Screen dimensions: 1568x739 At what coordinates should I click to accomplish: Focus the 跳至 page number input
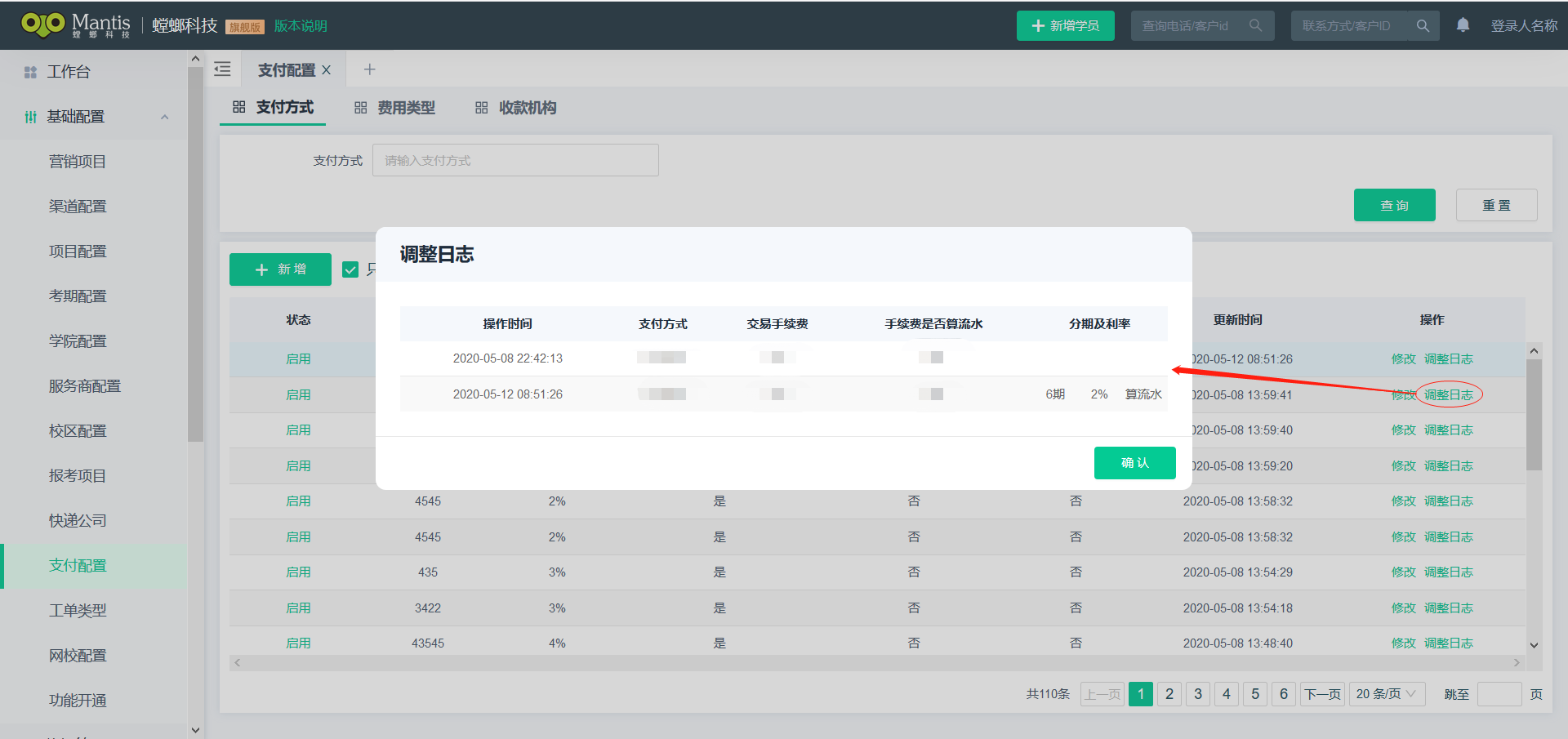pos(1499,694)
